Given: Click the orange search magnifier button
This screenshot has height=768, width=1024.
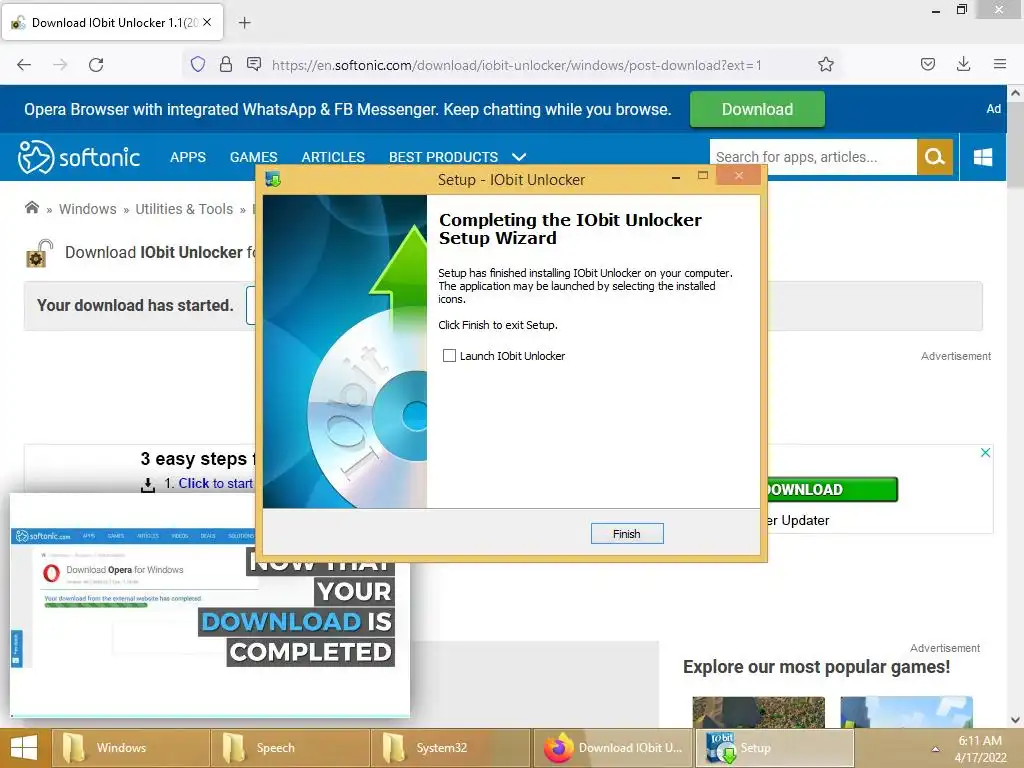Looking at the screenshot, I should point(935,157).
